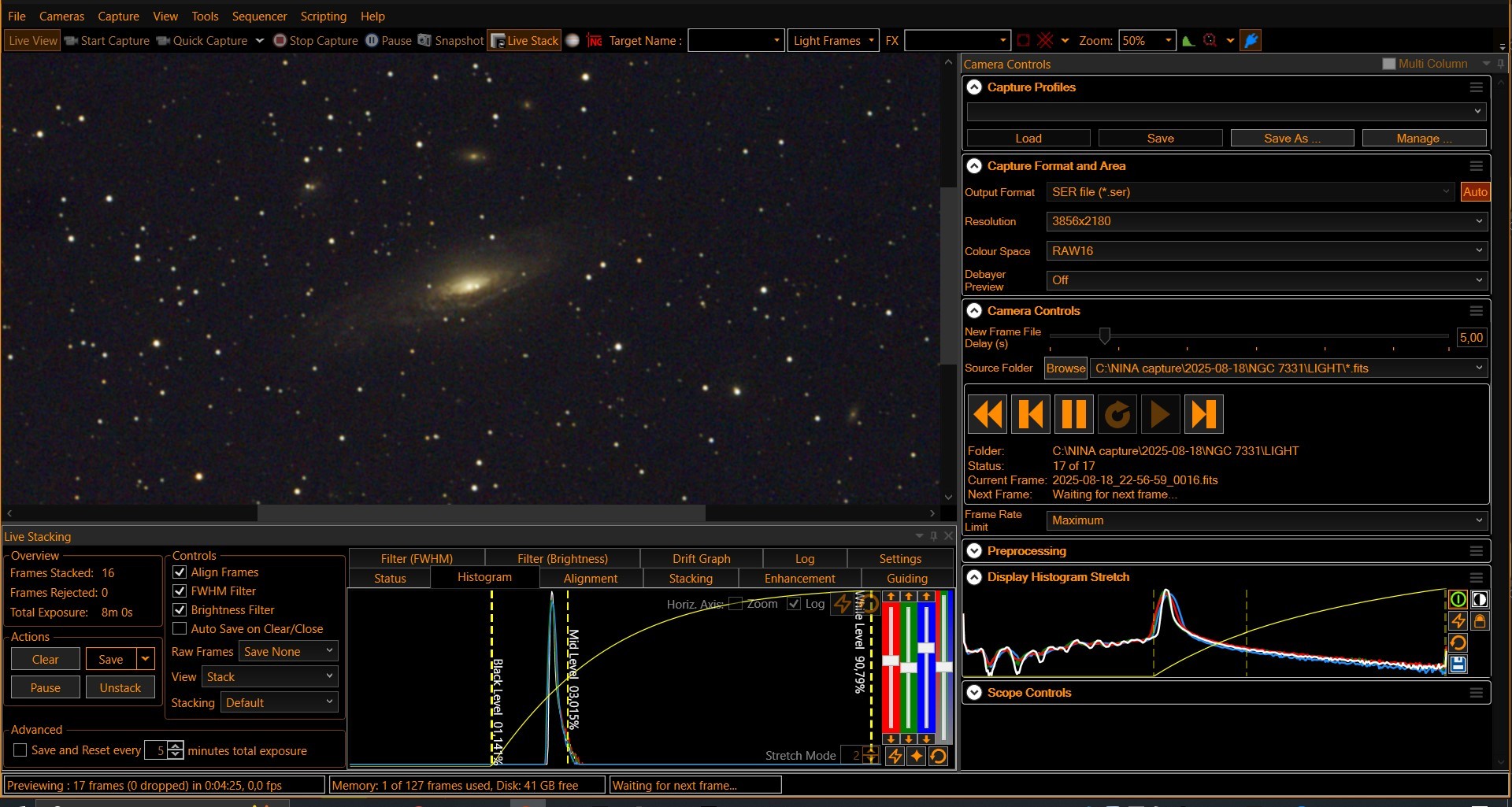Open the Raw Frames Save None dropdown

point(288,652)
